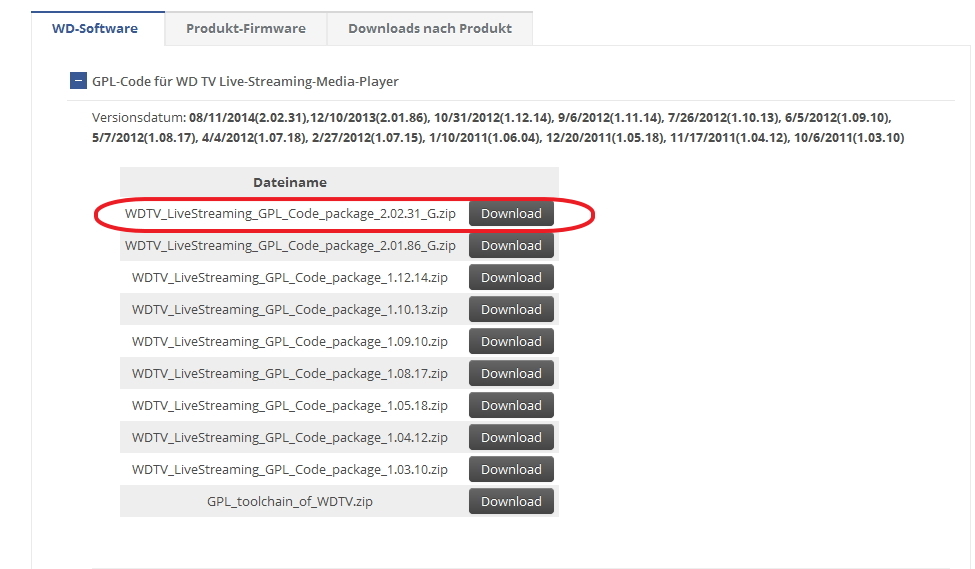
Task: Select filename WDTV_LiveStreaming_GPL_Code_package_1.12.14.zip
Action: 290,278
